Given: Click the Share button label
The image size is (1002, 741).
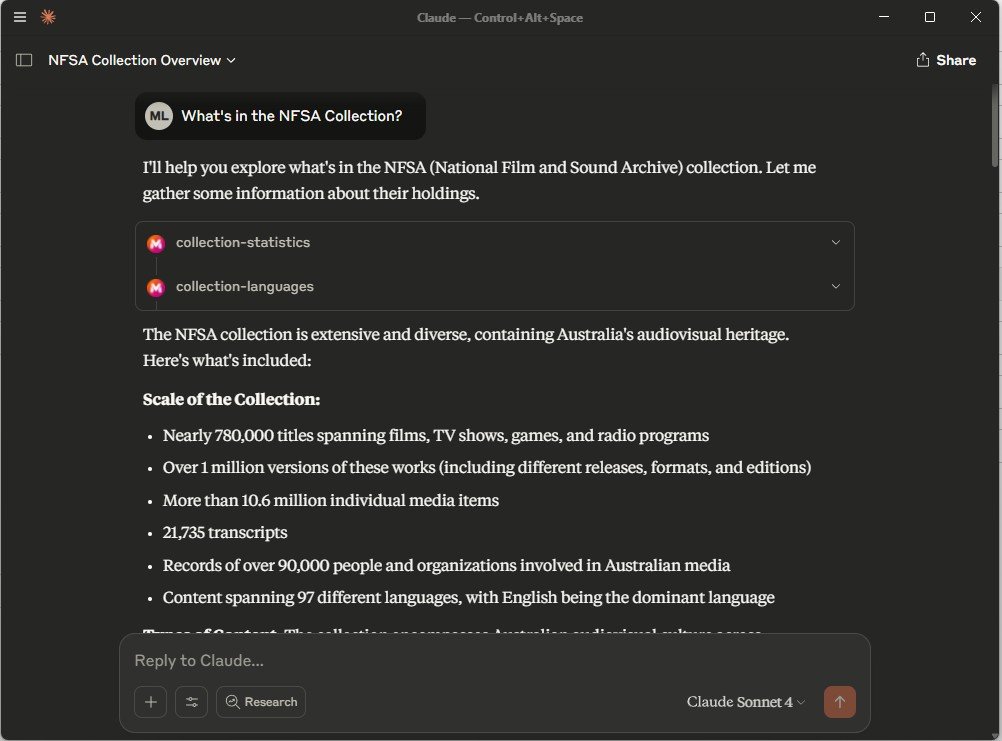Looking at the screenshot, I should (956, 60).
